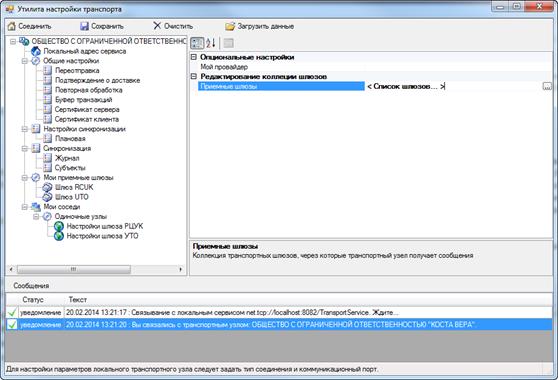Screen dimensions: 558x380
Task: Click the Мои приемные шлюзы icon
Action: pos(36,178)
